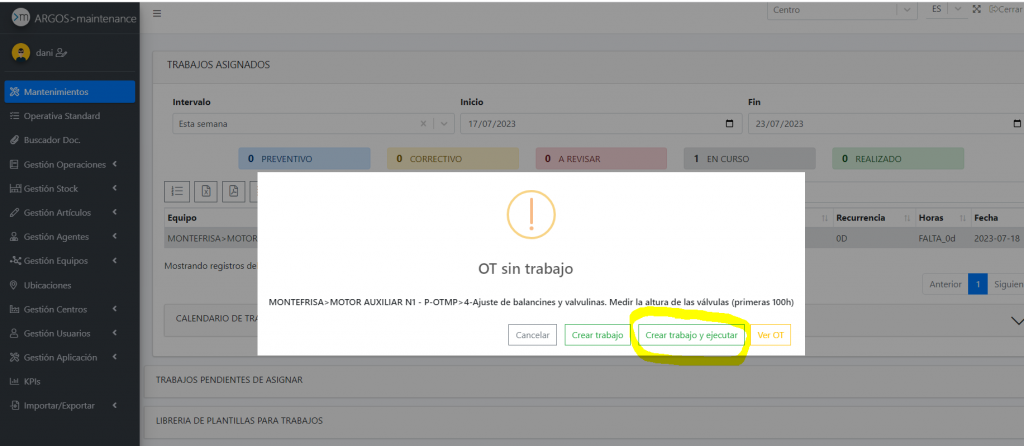Toggle the REALIZADO status filter
The height and width of the screenshot is (446, 1024).
click(x=898, y=158)
